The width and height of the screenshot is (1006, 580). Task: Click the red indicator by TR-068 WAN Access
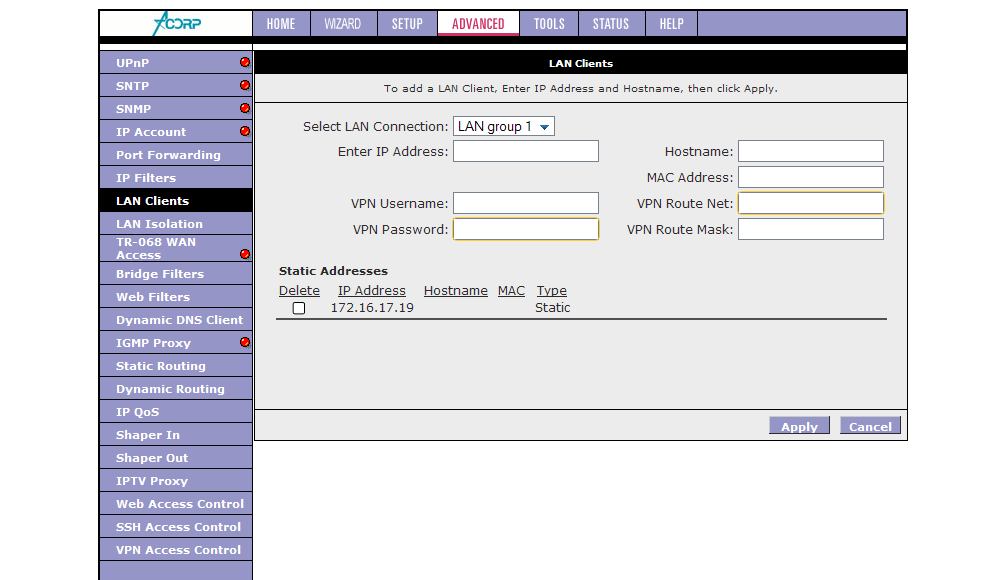pos(245,254)
